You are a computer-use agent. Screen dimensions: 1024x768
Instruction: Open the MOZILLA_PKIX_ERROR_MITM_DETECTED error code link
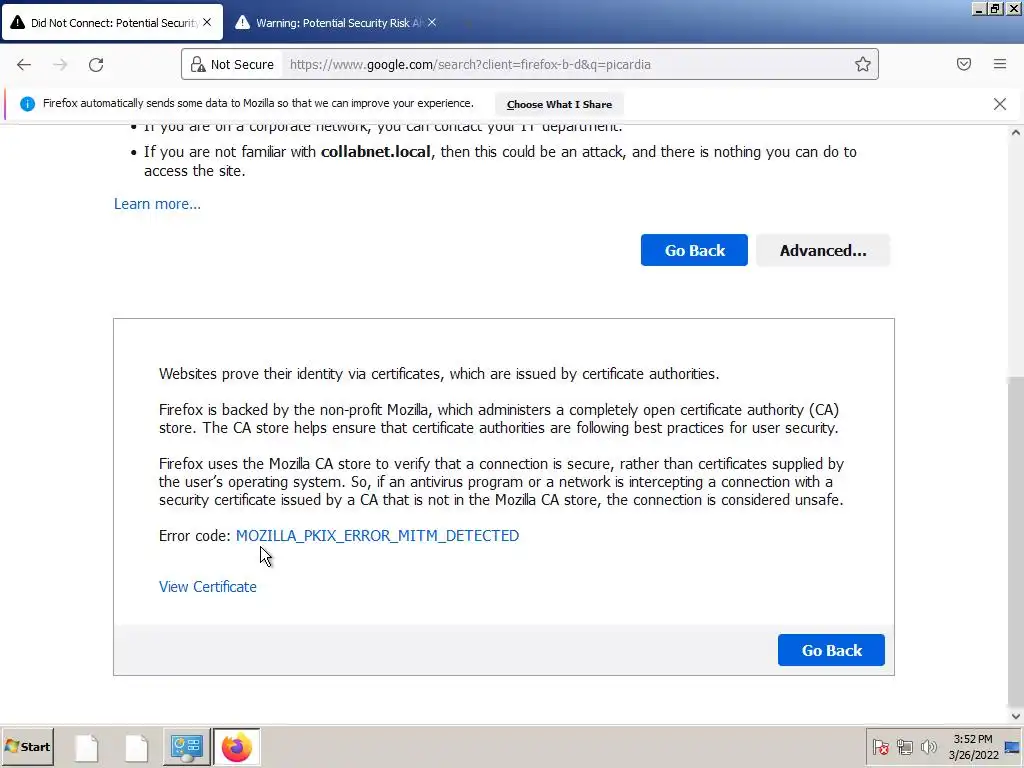click(377, 536)
